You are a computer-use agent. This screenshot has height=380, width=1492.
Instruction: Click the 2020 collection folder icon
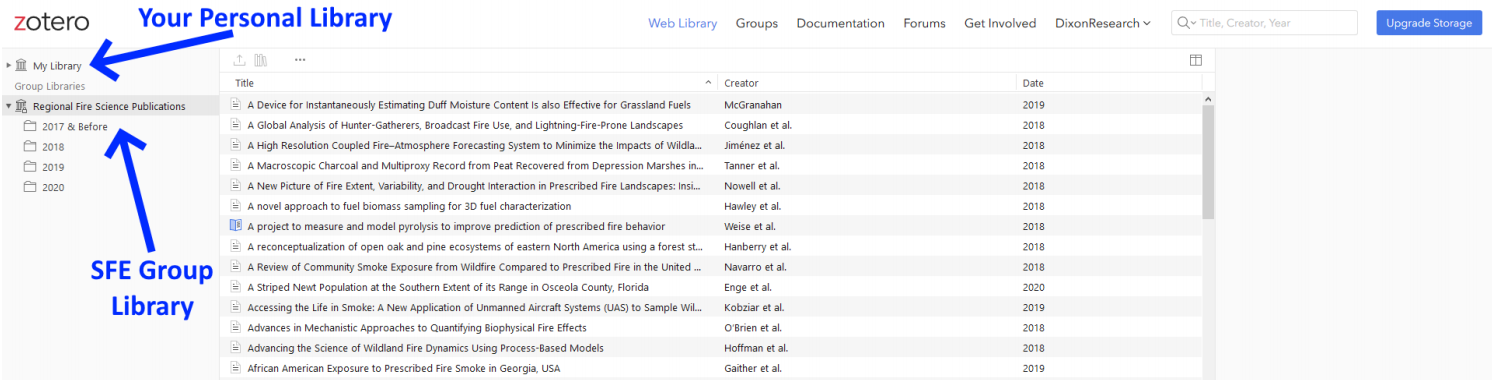point(30,187)
